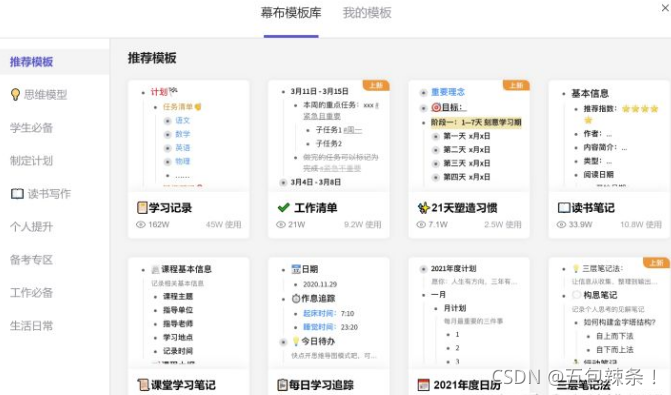
Task: Click 重要理念 node bullet
Action: point(423,93)
